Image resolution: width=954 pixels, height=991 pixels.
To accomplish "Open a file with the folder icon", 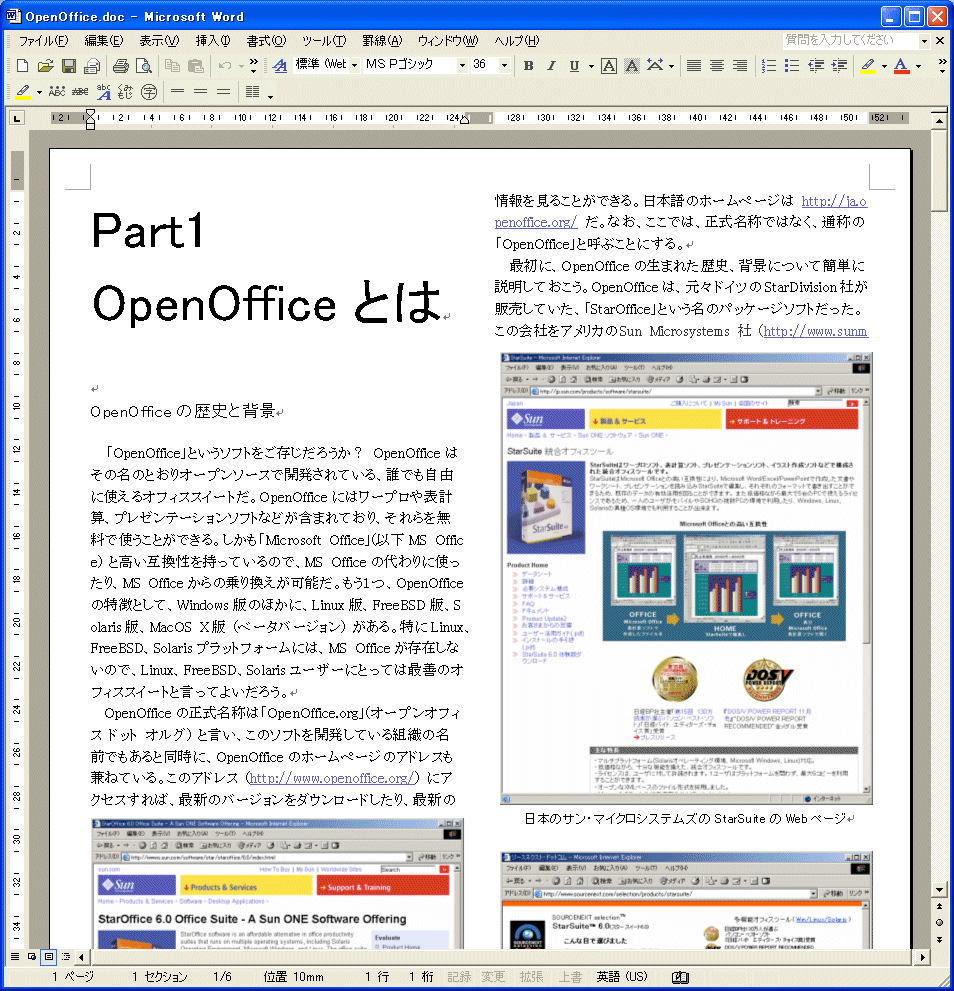I will [46, 65].
